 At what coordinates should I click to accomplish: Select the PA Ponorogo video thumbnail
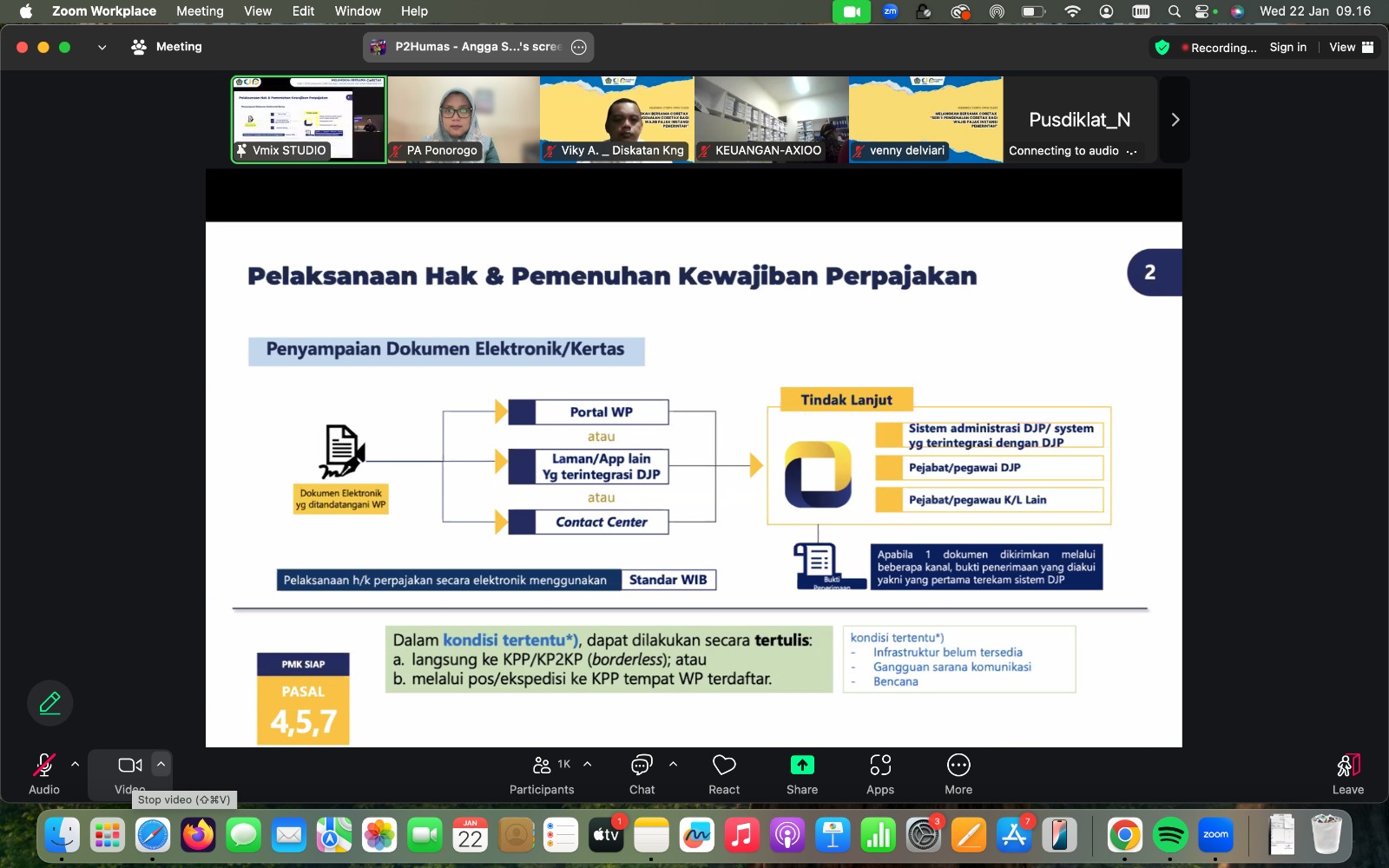click(463, 119)
